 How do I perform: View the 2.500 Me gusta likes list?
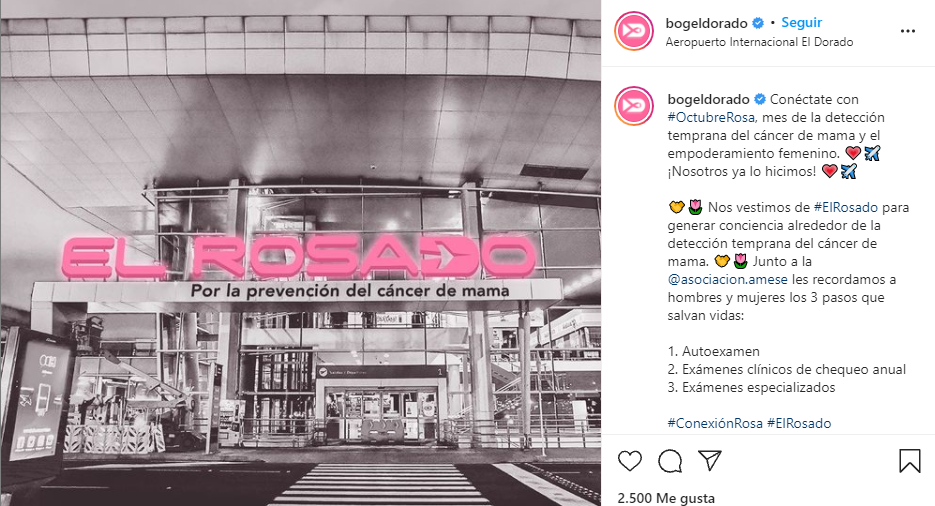666,498
